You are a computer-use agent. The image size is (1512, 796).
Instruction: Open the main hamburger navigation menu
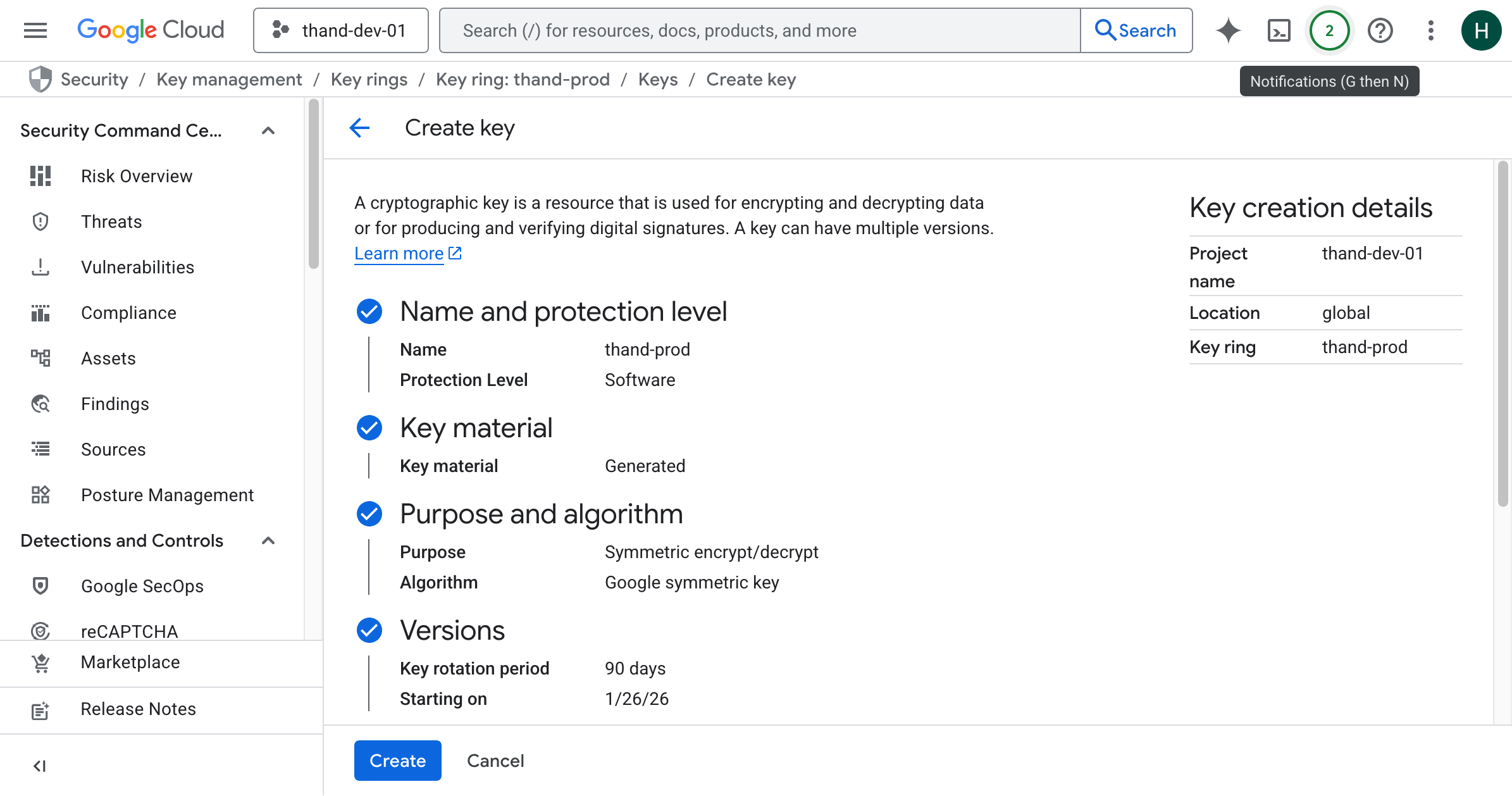[x=35, y=30]
